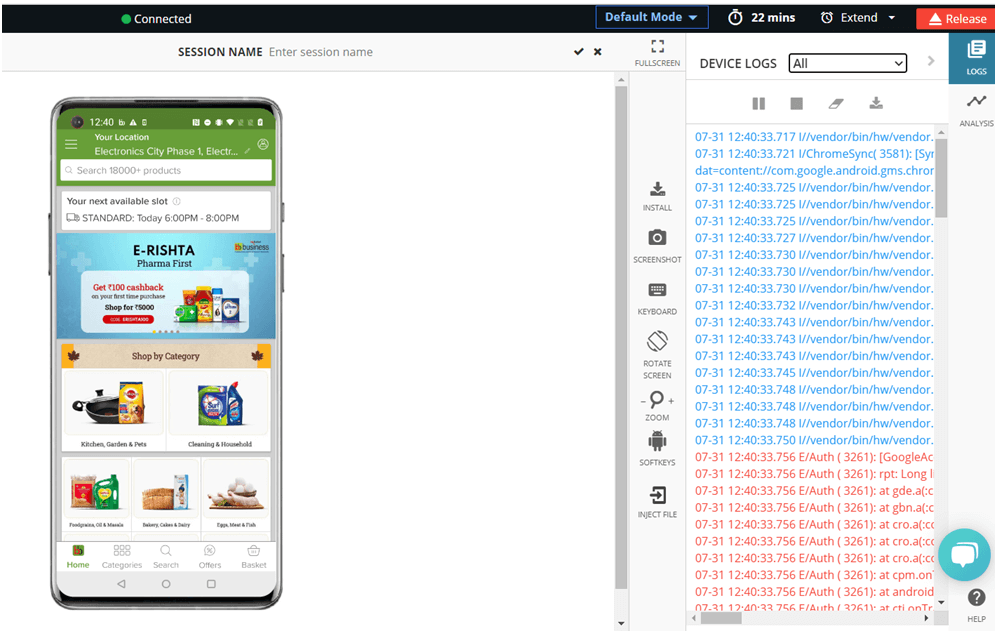
Task: Open Eggs, Meat & Fish category
Action: (236, 494)
